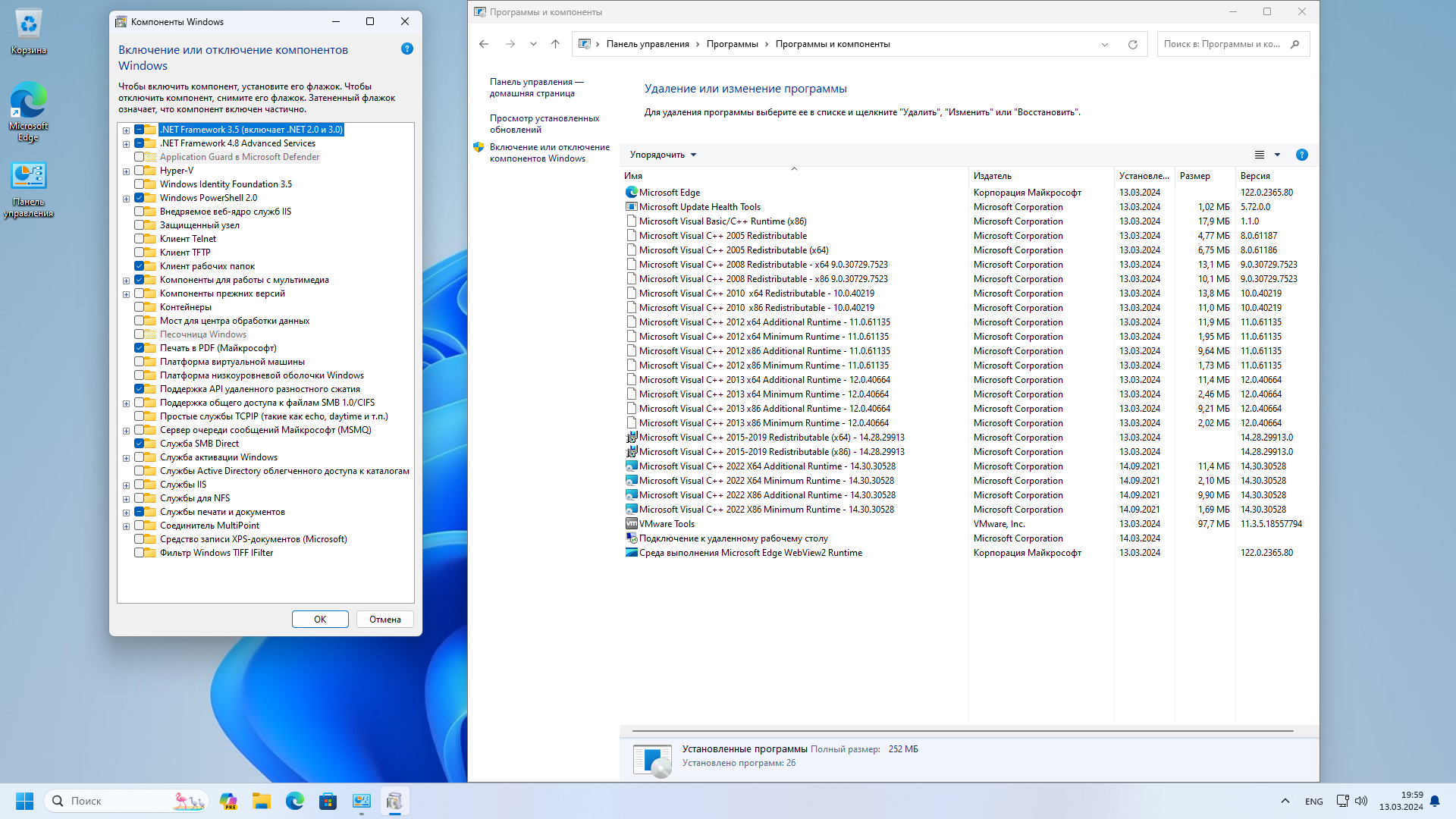Sort programs by the Издатель column
This screenshot has height=819, width=1456.
tap(1041, 176)
